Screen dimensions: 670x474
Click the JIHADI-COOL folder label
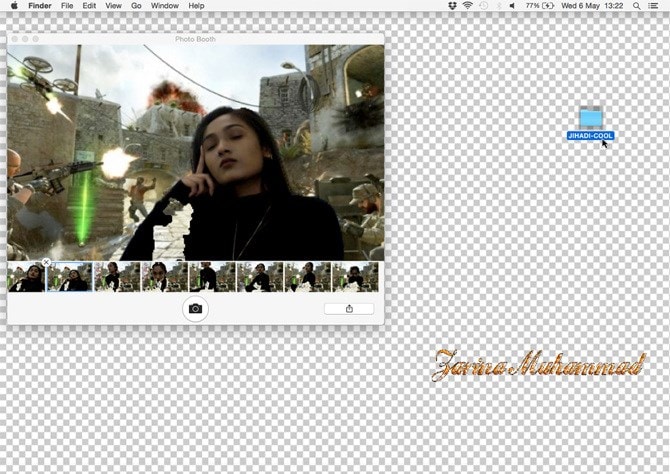tap(591, 136)
